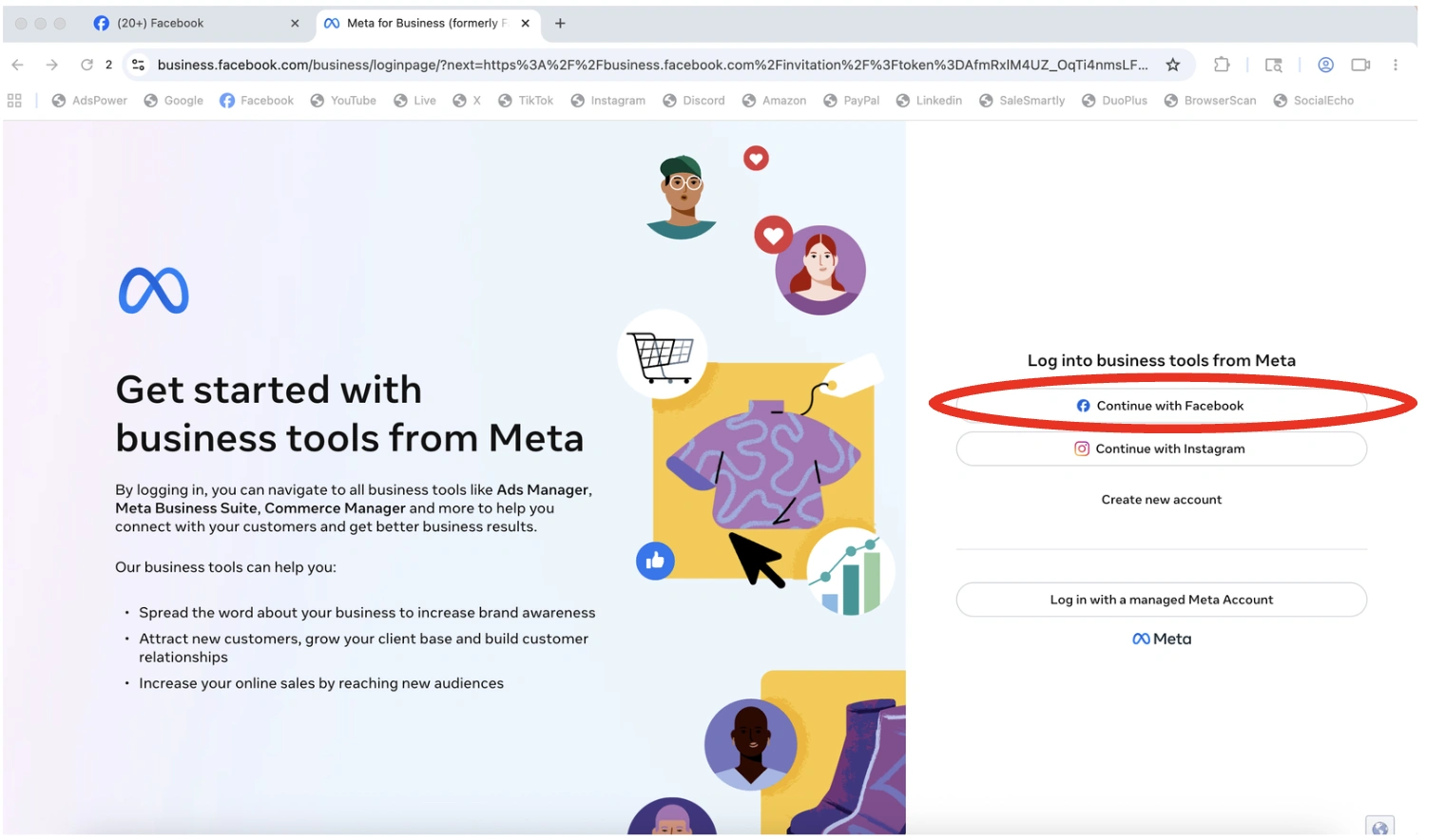Click the camera icon in the toolbar
This screenshot has width=1445, height=840.
pos(1360,65)
